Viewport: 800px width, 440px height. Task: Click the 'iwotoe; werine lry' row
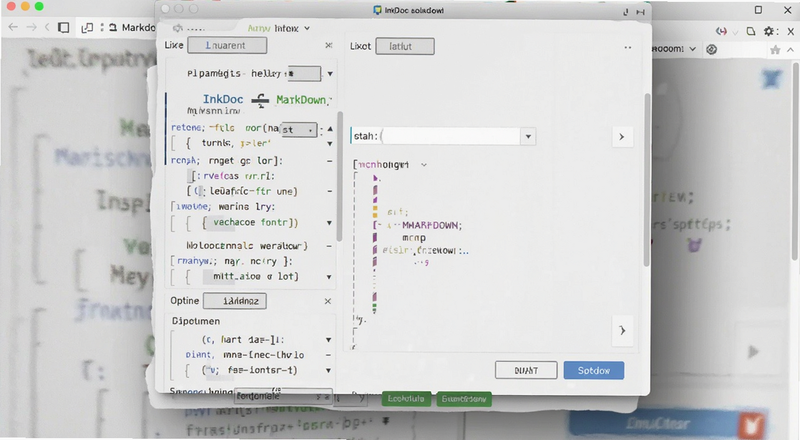tap(223, 207)
